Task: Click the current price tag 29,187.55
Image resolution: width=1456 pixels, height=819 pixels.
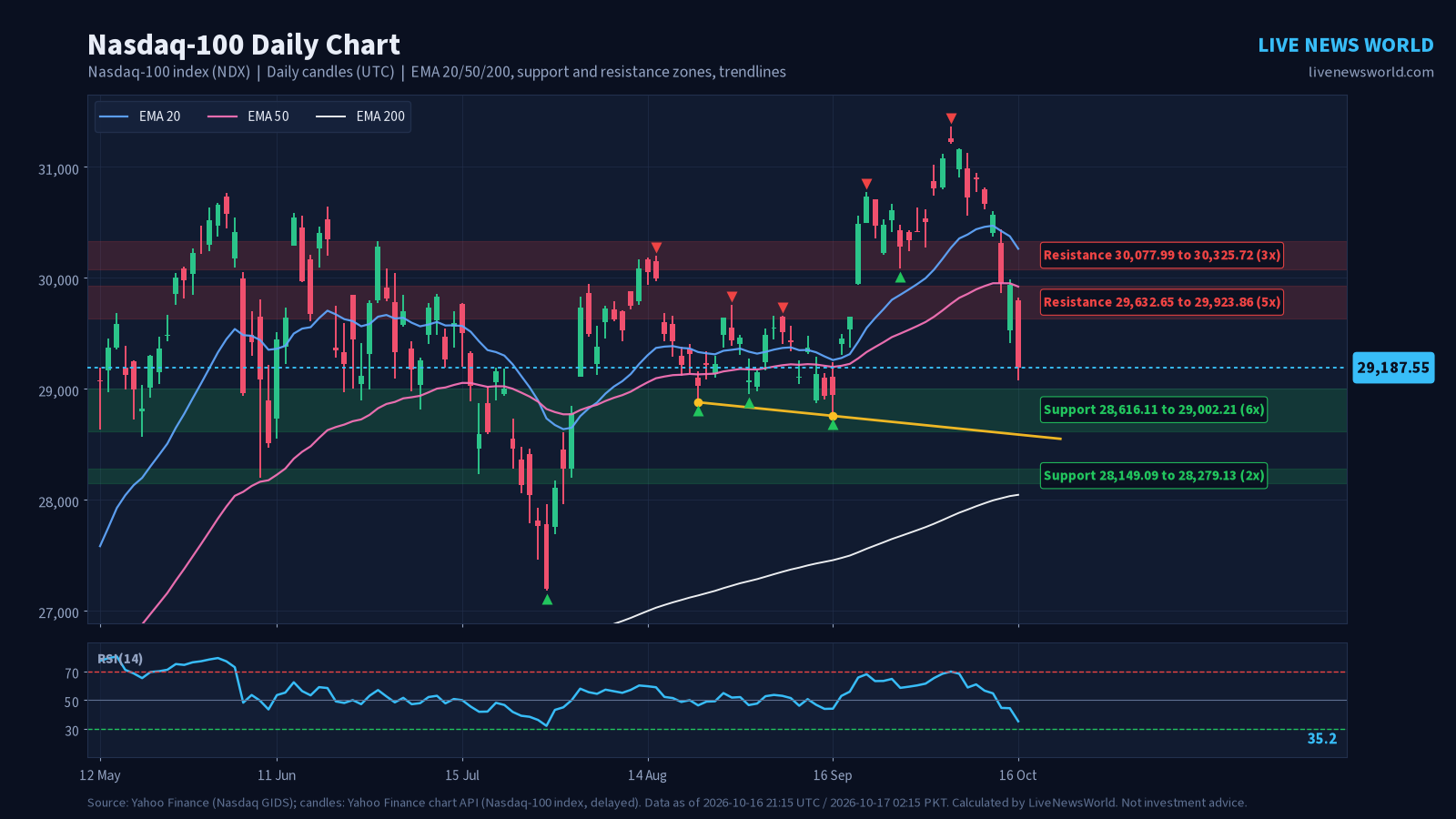Action: 1393,368
